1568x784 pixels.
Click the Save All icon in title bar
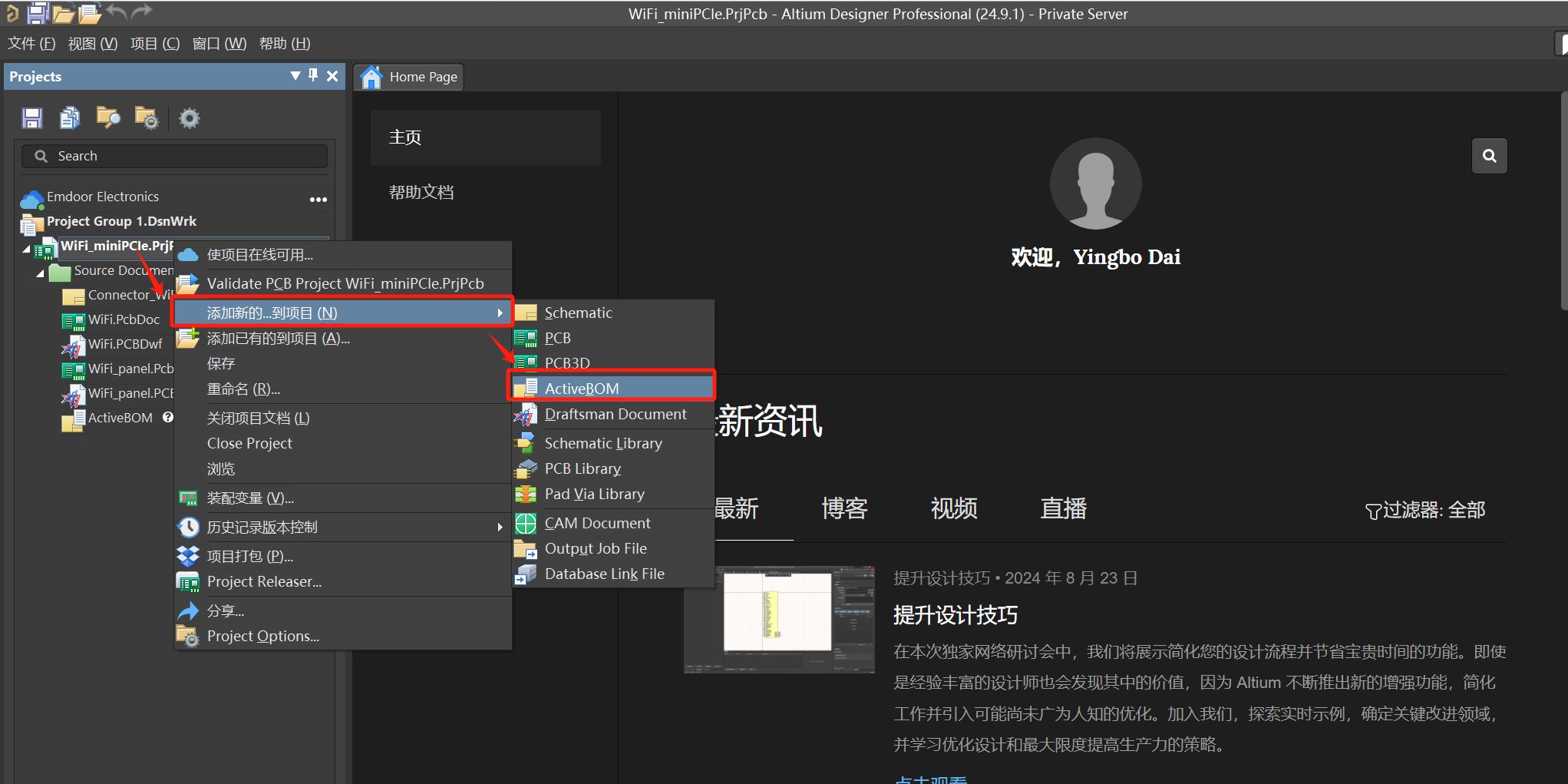(38, 12)
